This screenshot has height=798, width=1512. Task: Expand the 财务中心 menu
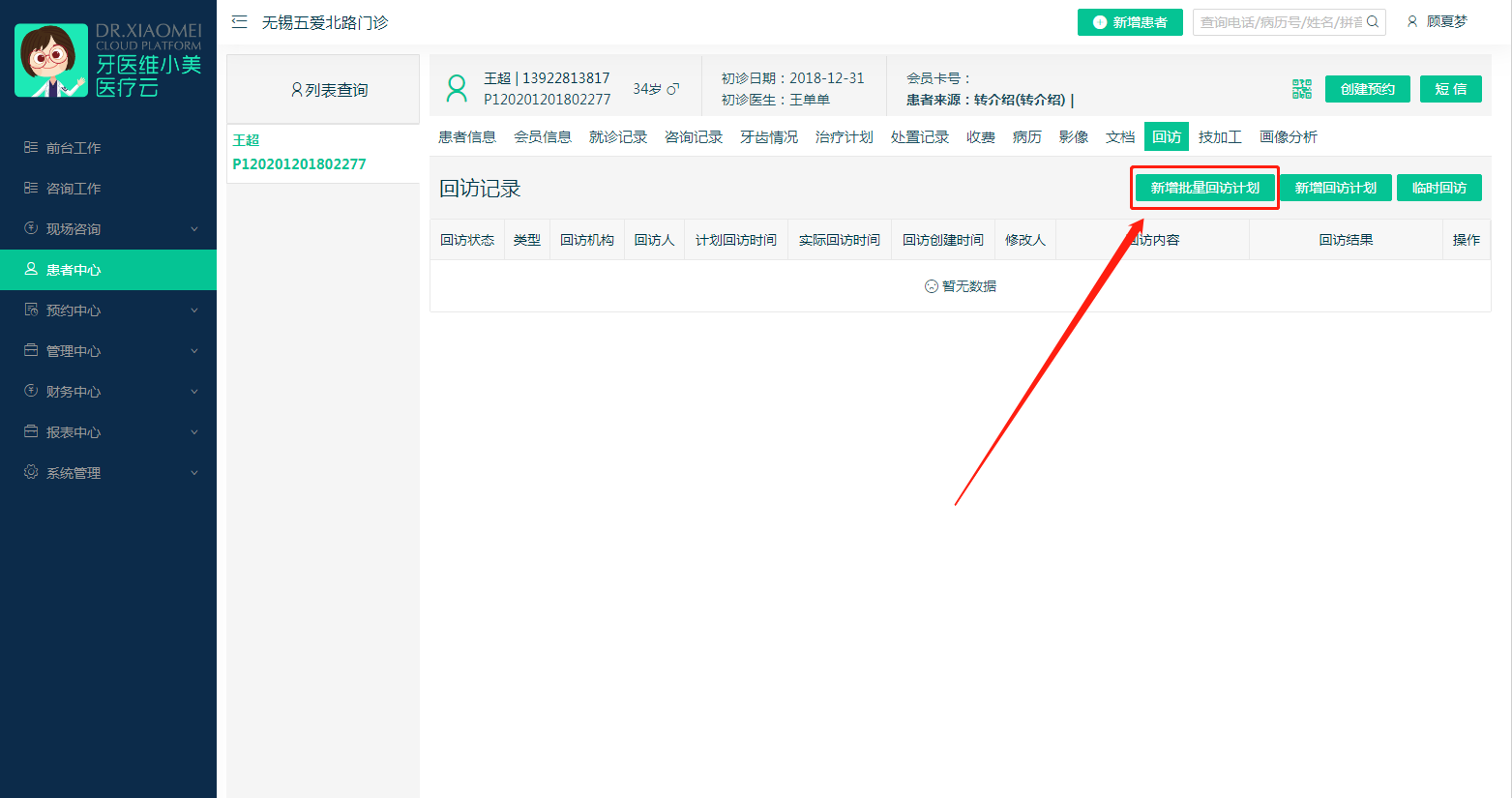[x=108, y=392]
